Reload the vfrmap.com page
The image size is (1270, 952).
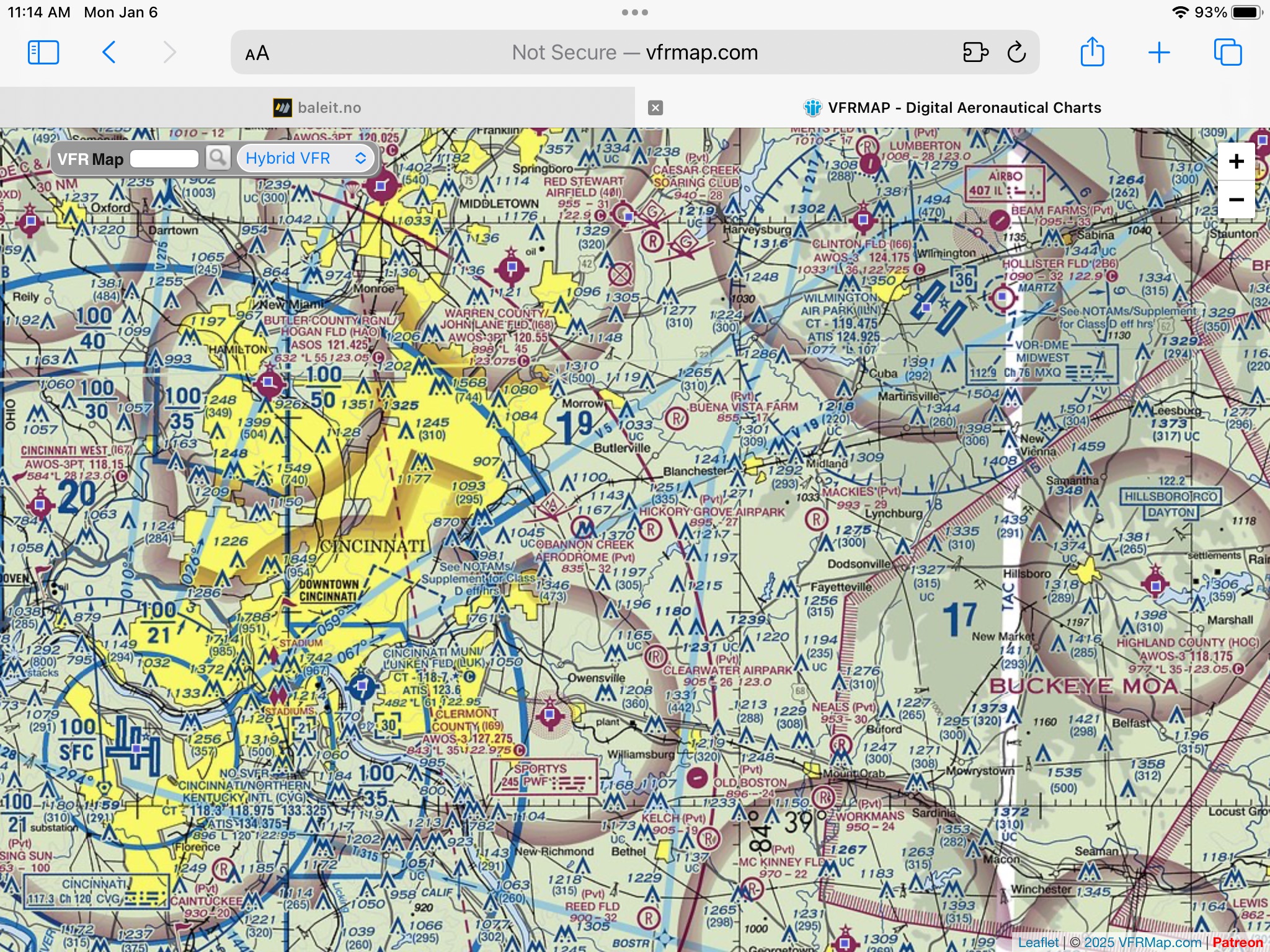(x=1017, y=53)
